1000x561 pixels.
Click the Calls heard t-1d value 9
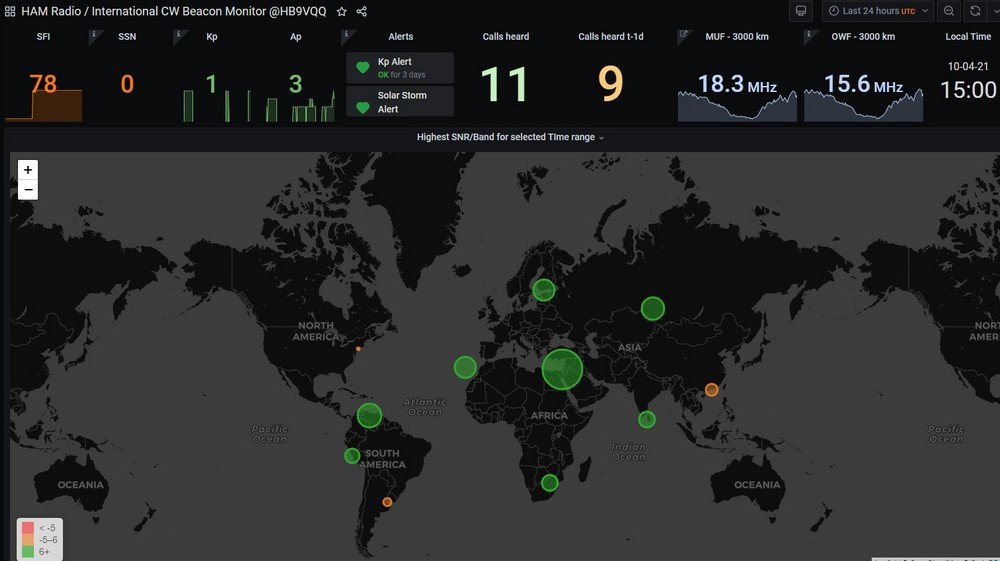click(x=610, y=84)
